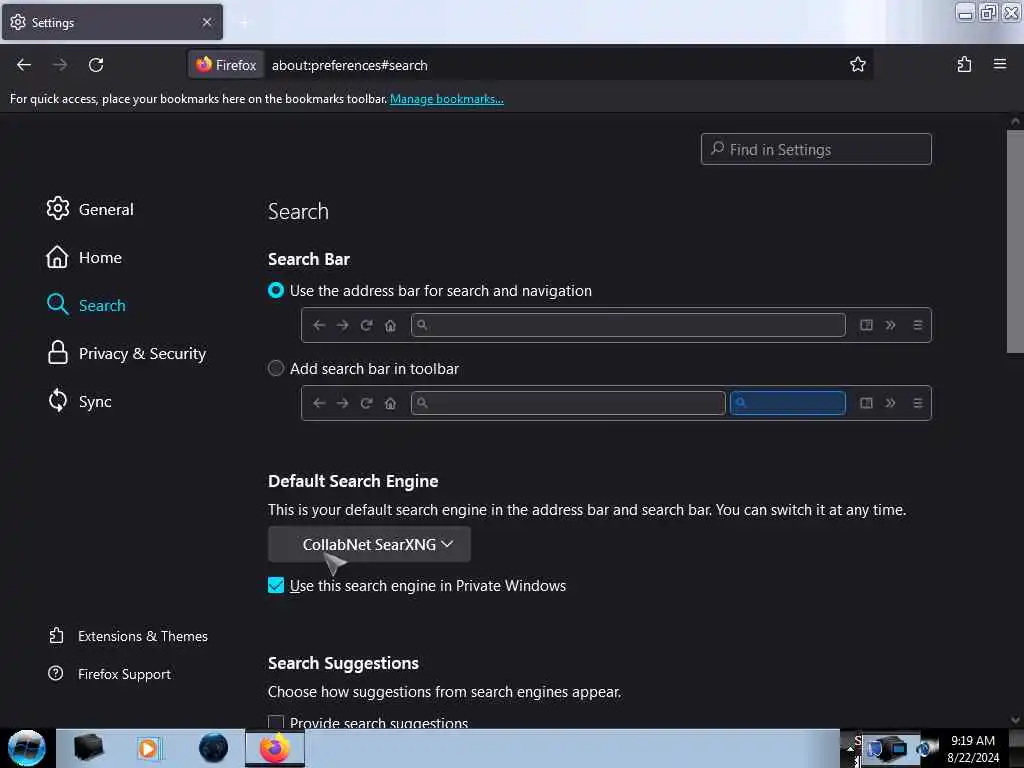Open the dark box app in taskbar
The height and width of the screenshot is (768, 1024).
89,747
